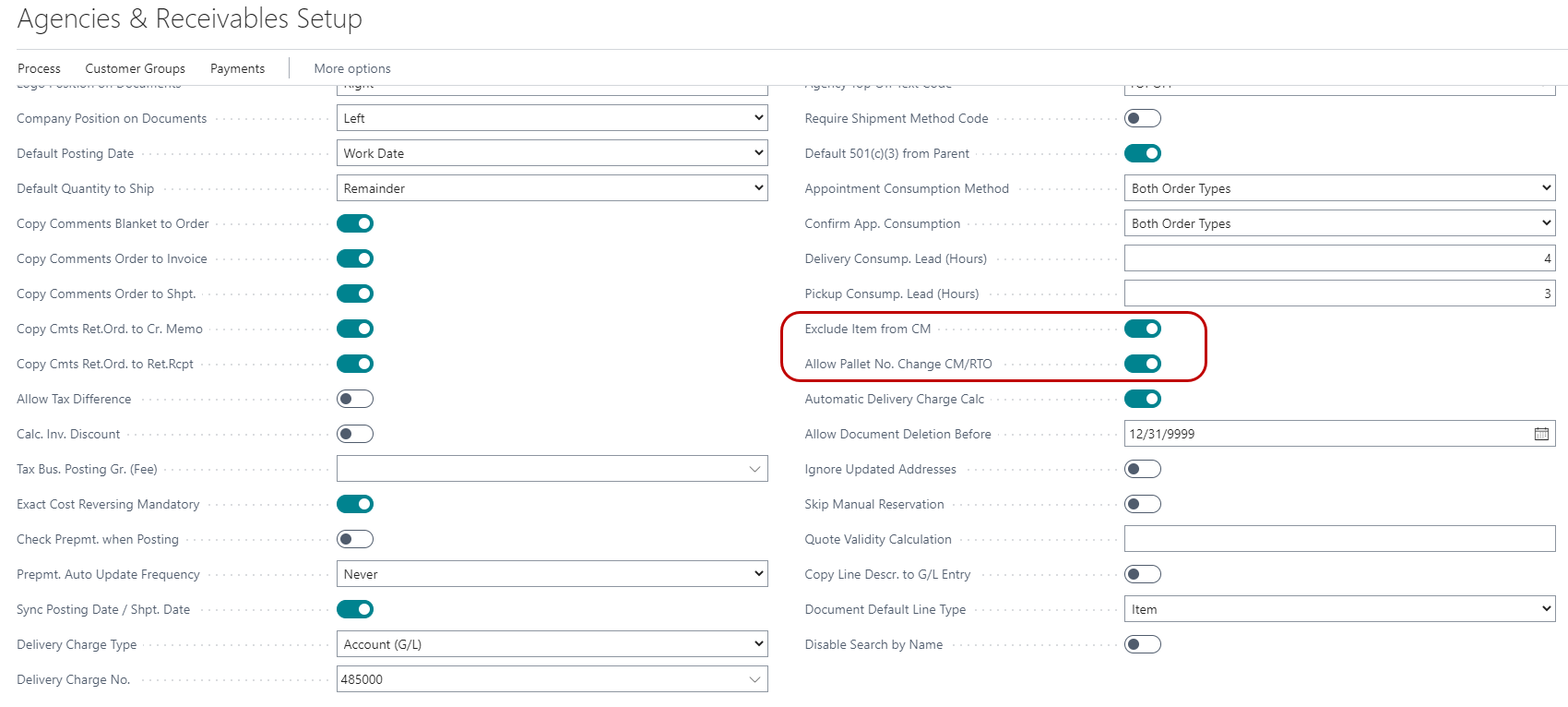1568x707 pixels.
Task: Disable Allow Pallet No. Change CM/RTO
Action: (x=1142, y=364)
